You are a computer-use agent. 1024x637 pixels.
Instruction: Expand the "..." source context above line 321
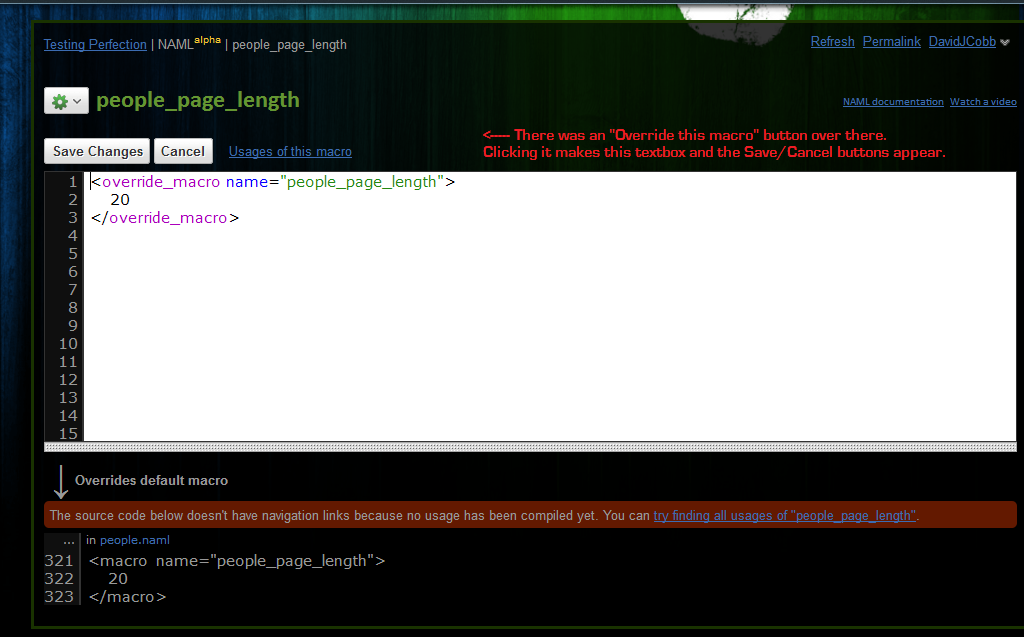[69, 540]
